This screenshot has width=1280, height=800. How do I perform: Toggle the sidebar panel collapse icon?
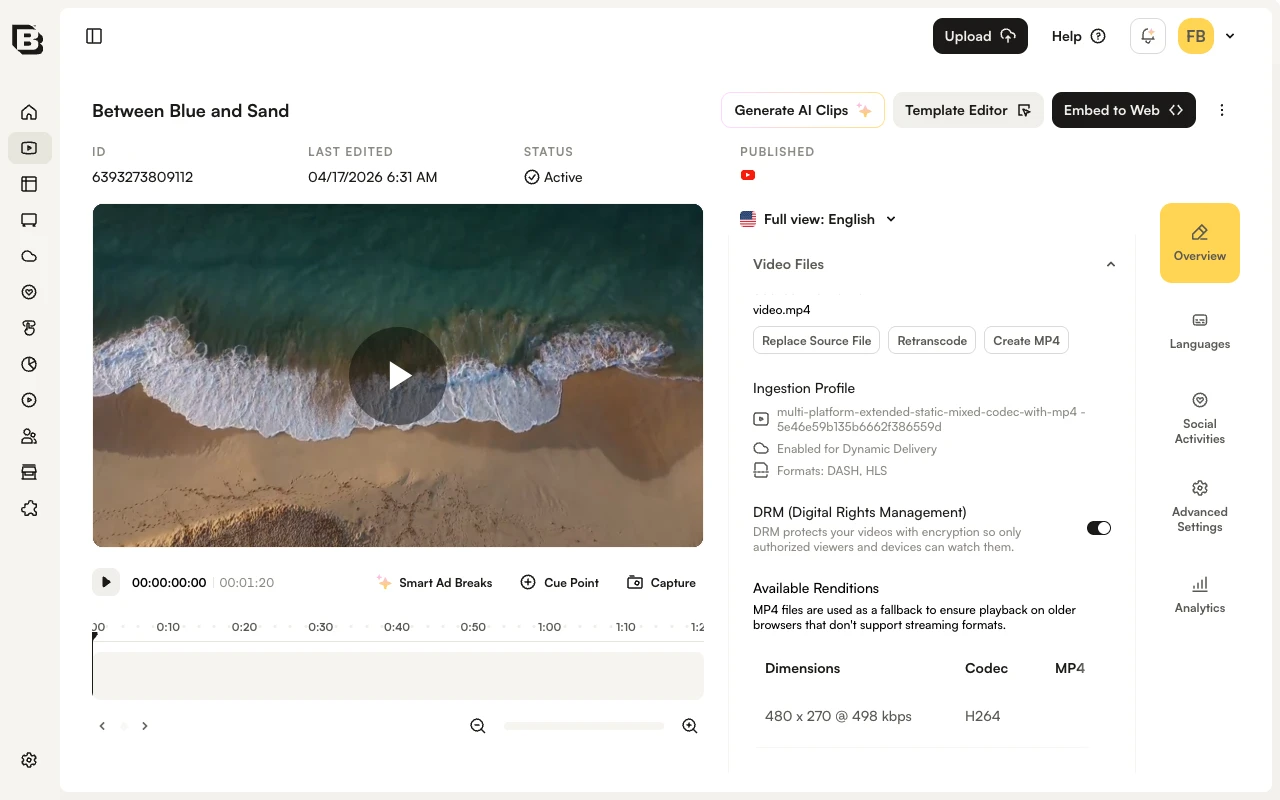94,36
